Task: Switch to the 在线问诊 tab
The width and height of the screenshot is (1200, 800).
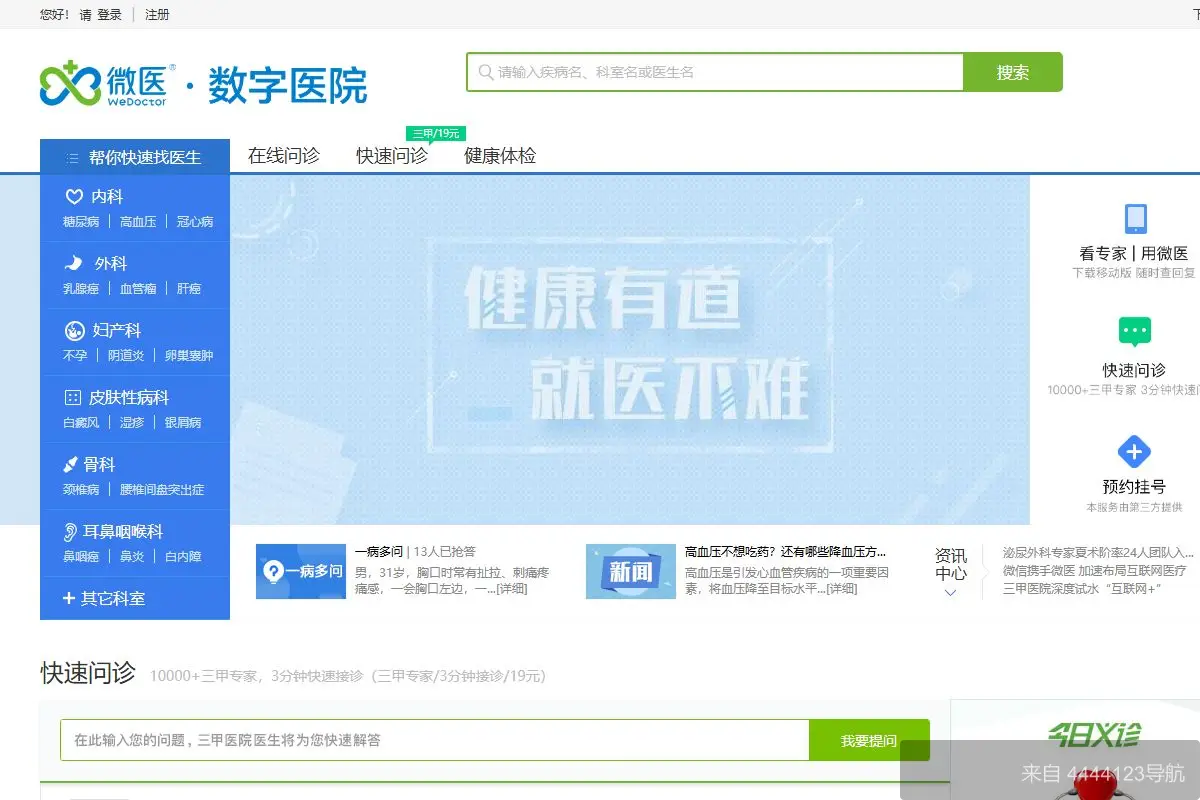Action: (283, 157)
